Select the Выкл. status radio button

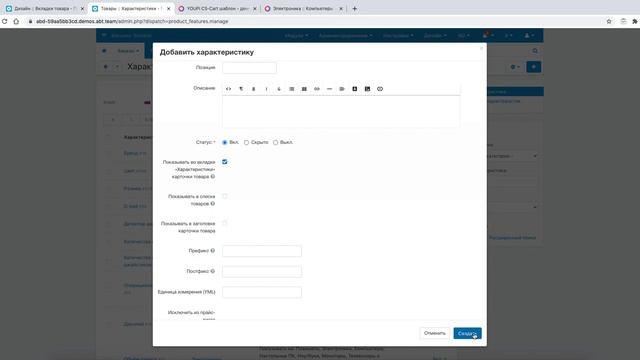(x=276, y=142)
